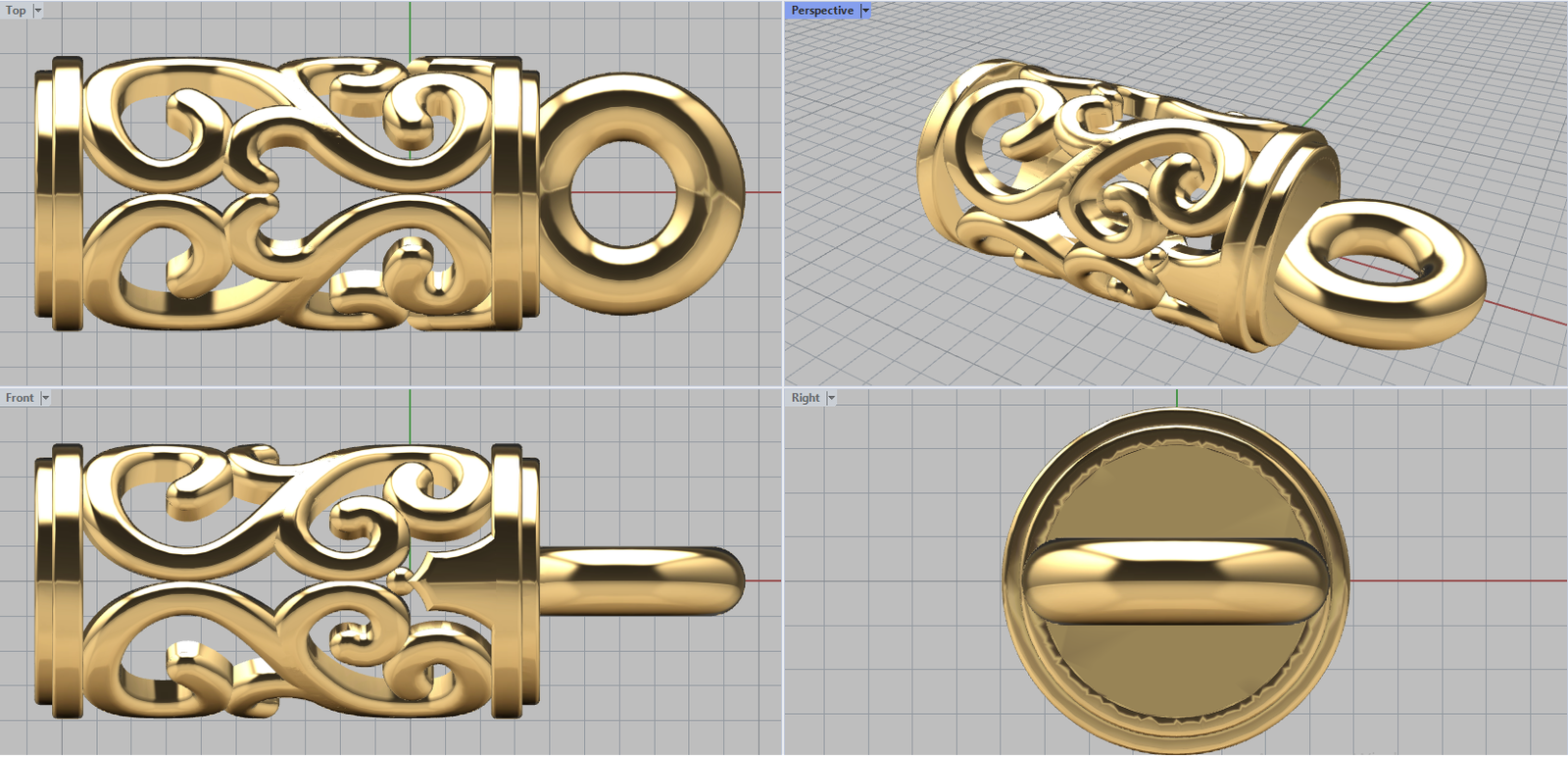The image size is (1568, 757).
Task: Activate the Front viewport title label
Action: [x=20, y=398]
